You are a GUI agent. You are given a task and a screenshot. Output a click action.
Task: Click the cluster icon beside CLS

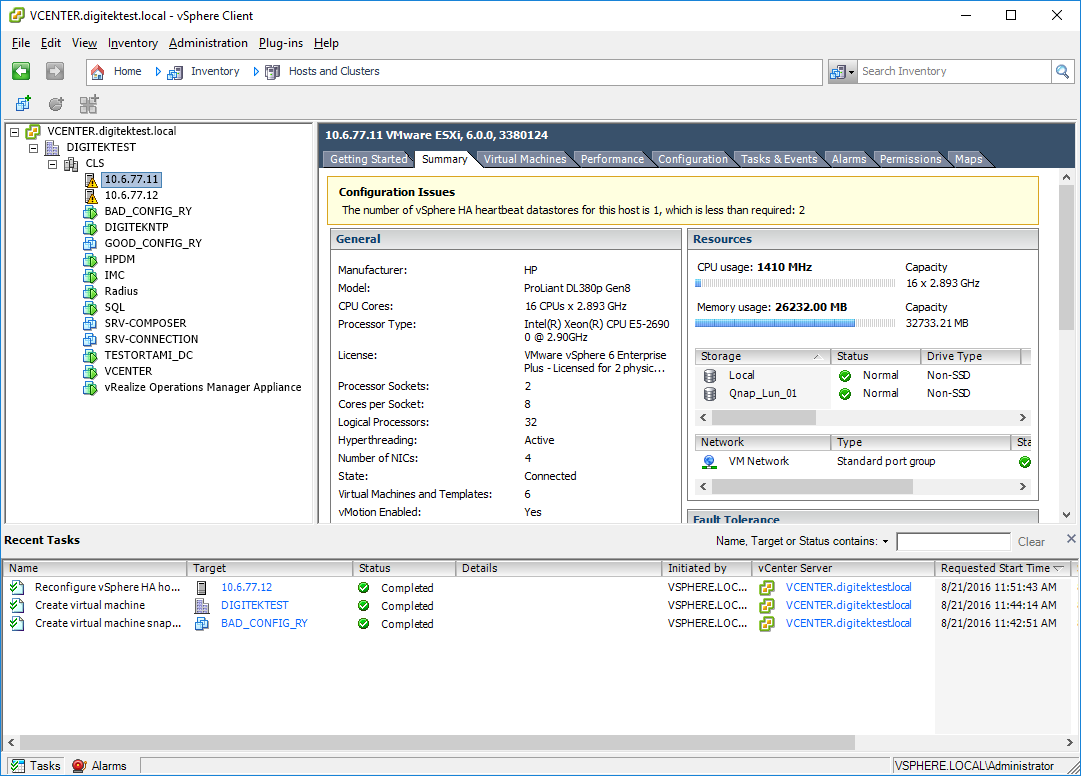click(x=71, y=164)
